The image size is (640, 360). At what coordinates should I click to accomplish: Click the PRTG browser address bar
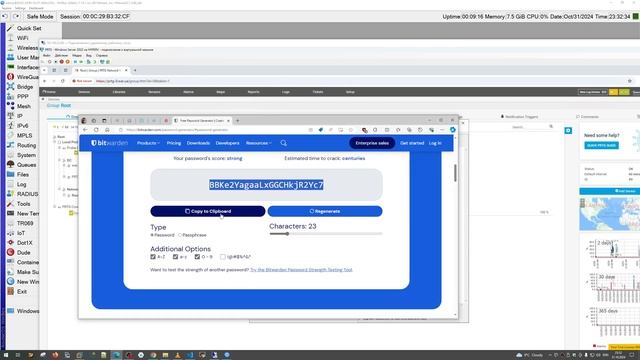point(347,81)
